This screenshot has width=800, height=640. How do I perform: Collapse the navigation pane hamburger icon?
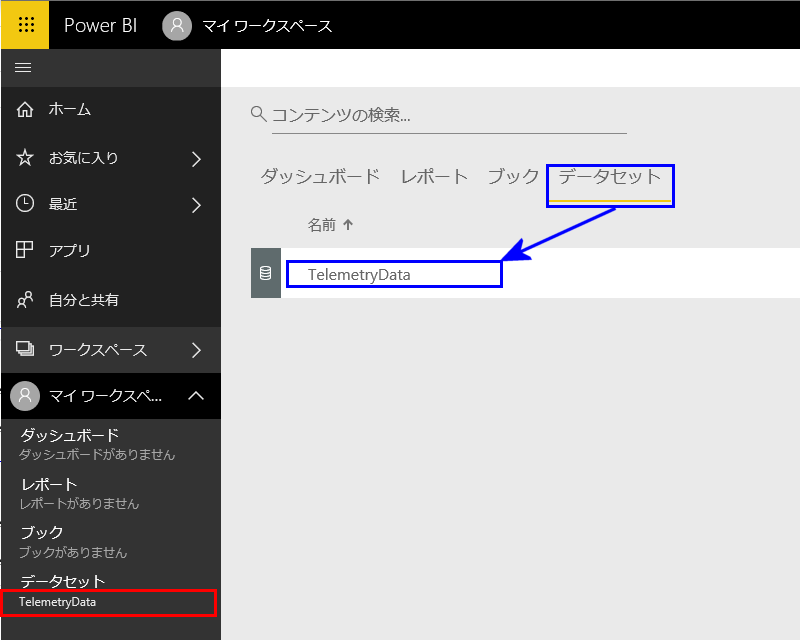(x=23, y=67)
